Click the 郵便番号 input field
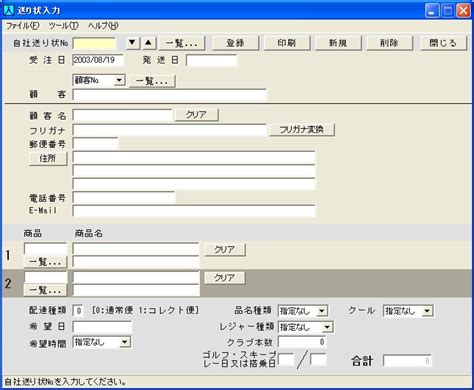This screenshot has width=474, height=390. [95, 144]
